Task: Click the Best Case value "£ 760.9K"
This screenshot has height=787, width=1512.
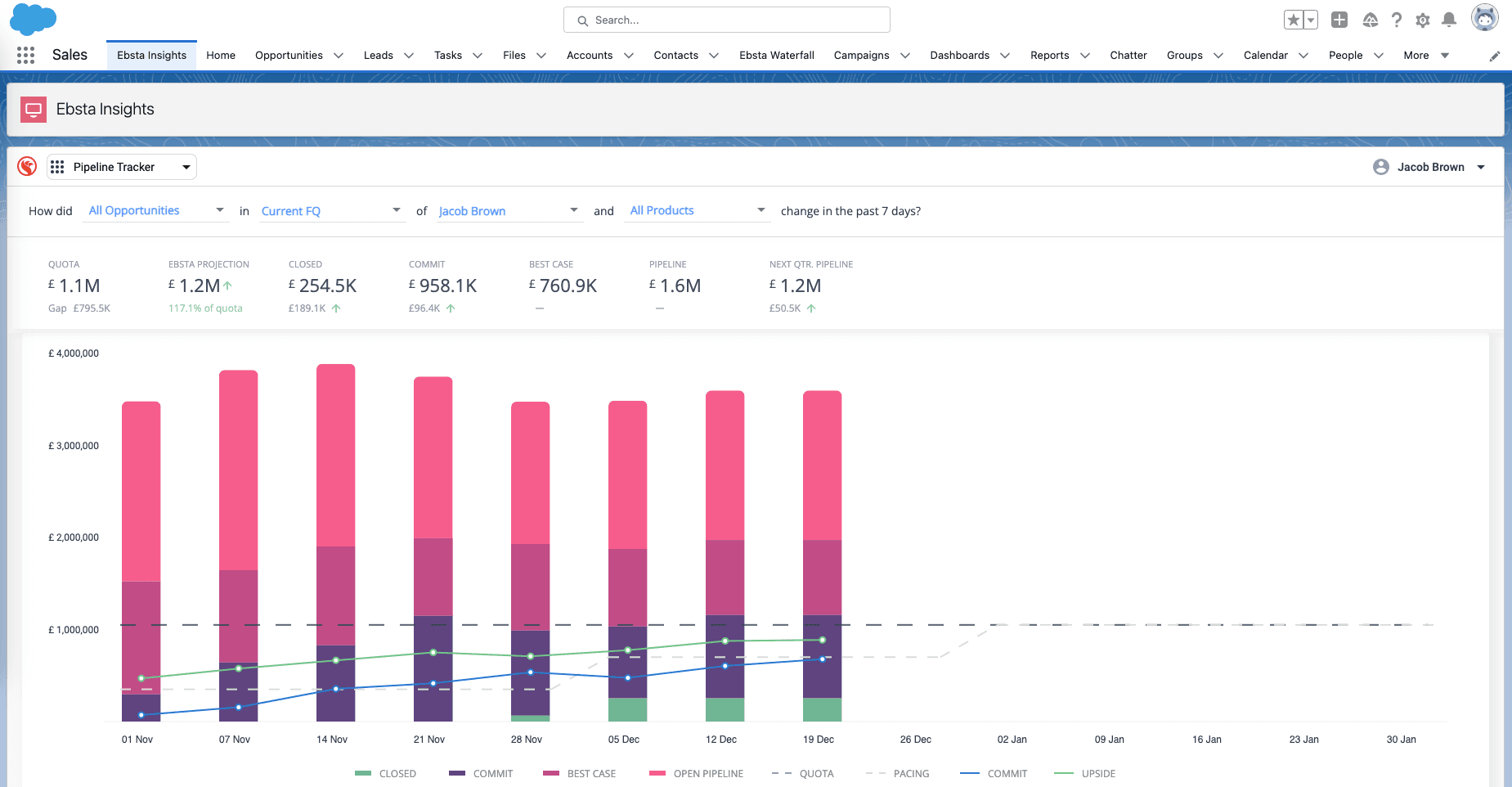Action: (x=563, y=286)
